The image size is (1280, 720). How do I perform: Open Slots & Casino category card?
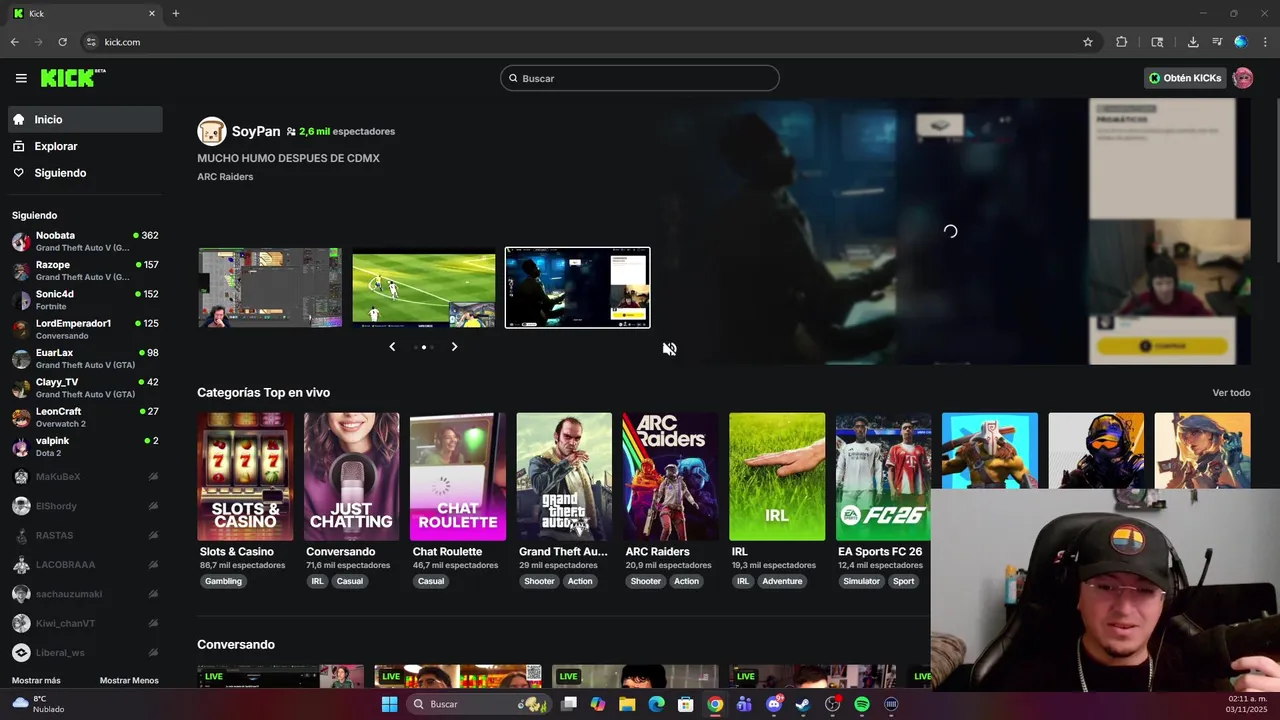point(245,477)
